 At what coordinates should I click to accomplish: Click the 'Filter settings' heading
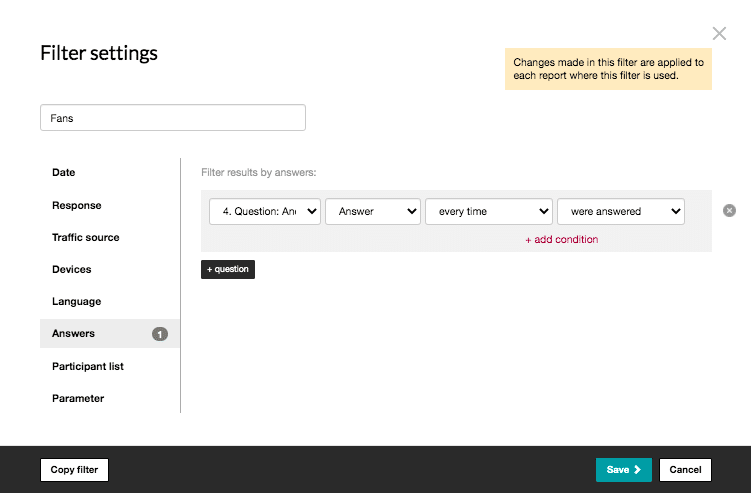coord(99,53)
